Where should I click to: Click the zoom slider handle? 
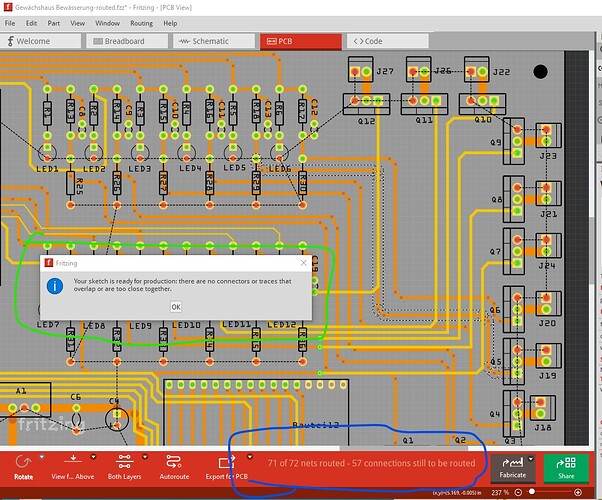point(532,492)
